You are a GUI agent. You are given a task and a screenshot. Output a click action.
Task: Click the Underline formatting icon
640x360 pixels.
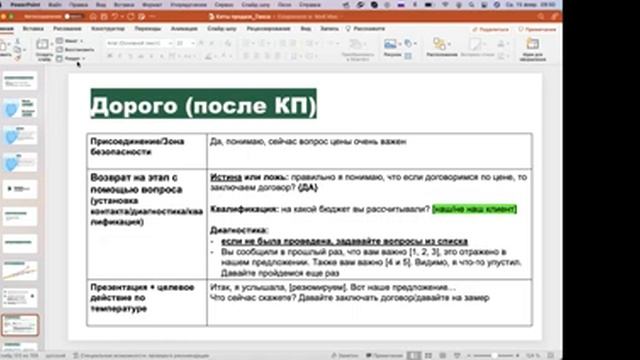pyautogui.click(x=130, y=56)
